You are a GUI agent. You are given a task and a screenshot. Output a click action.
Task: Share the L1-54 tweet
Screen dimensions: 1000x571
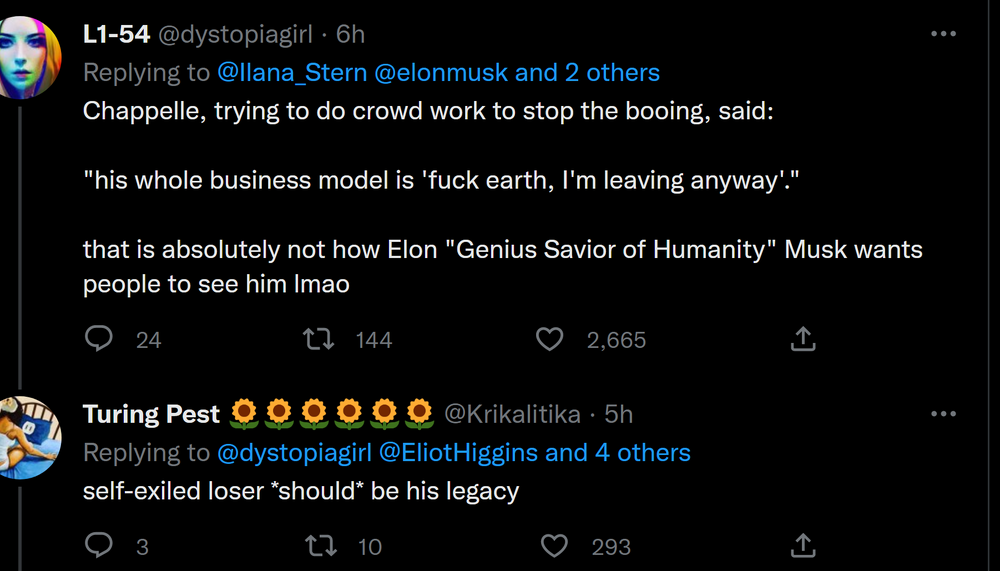pyautogui.click(x=802, y=340)
